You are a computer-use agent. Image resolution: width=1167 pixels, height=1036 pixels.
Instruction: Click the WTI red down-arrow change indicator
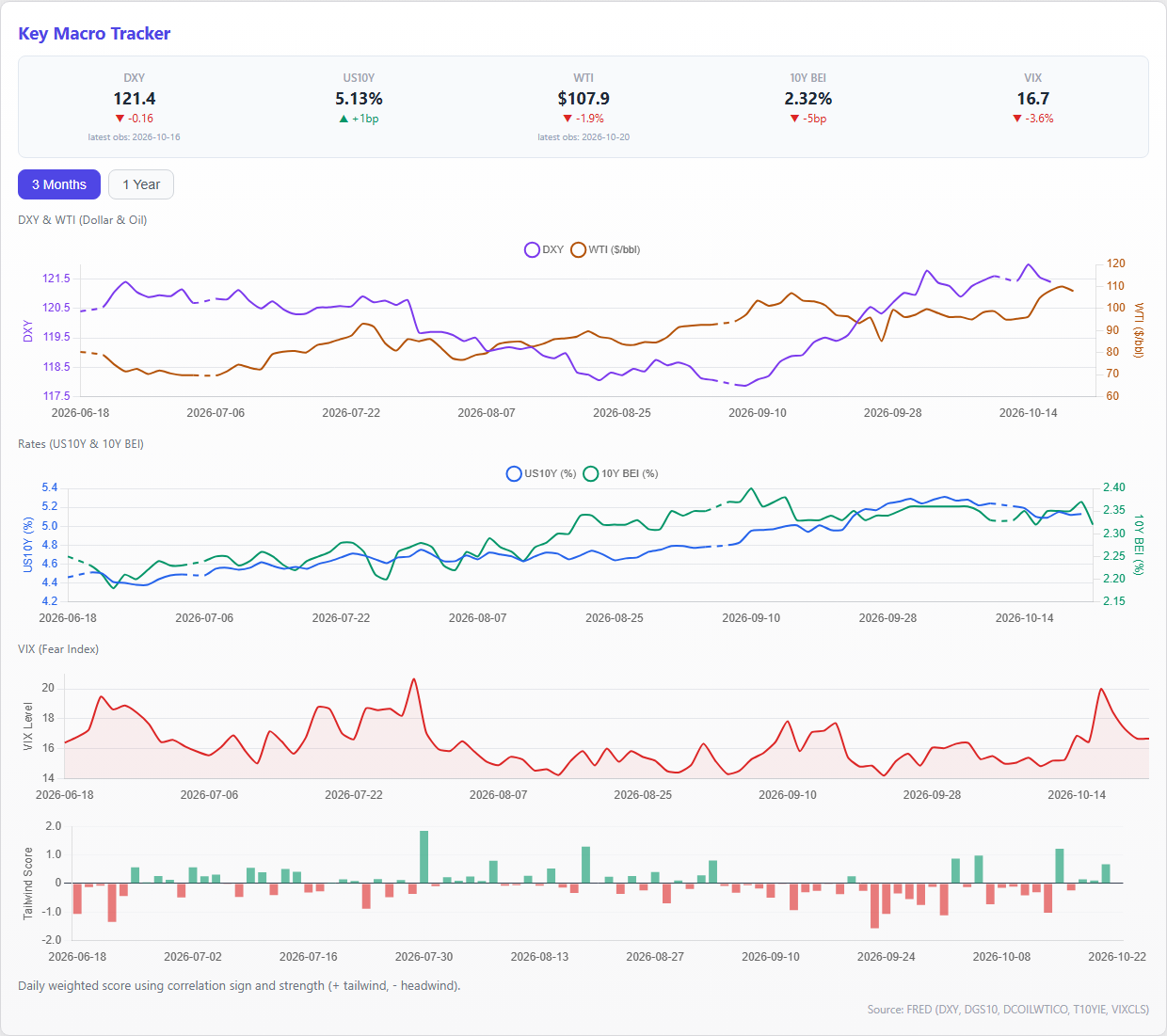tap(568, 119)
